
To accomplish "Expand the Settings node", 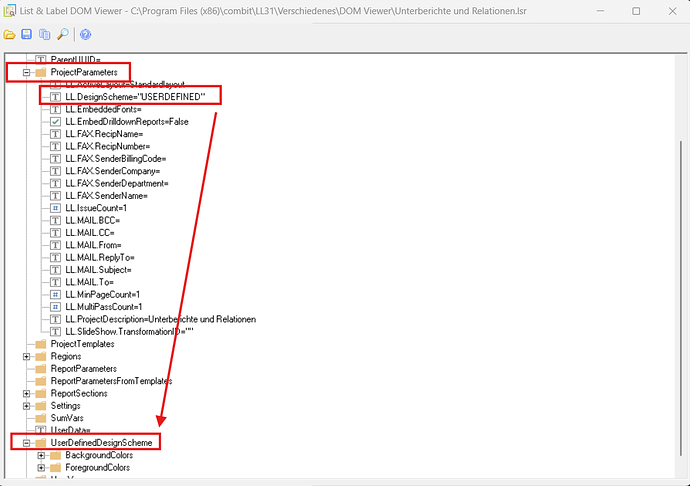I will [26, 405].
